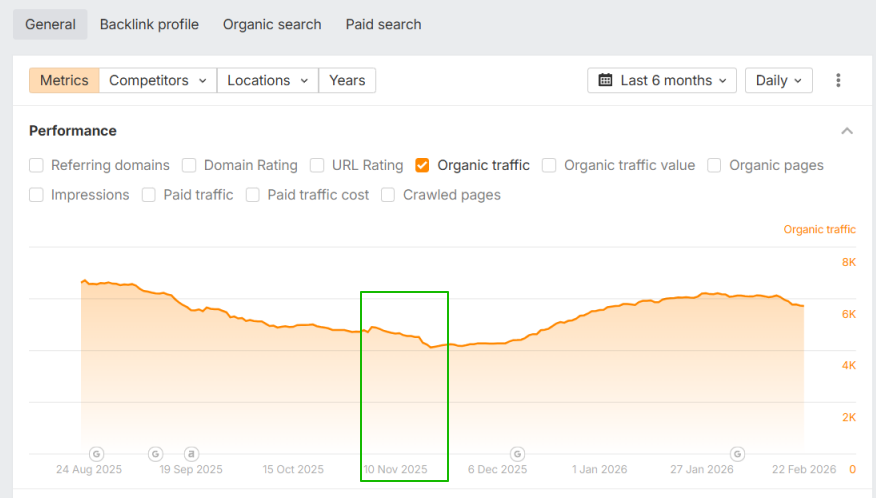This screenshot has width=876, height=498.
Task: Open the Competitors dropdown
Action: [x=158, y=80]
